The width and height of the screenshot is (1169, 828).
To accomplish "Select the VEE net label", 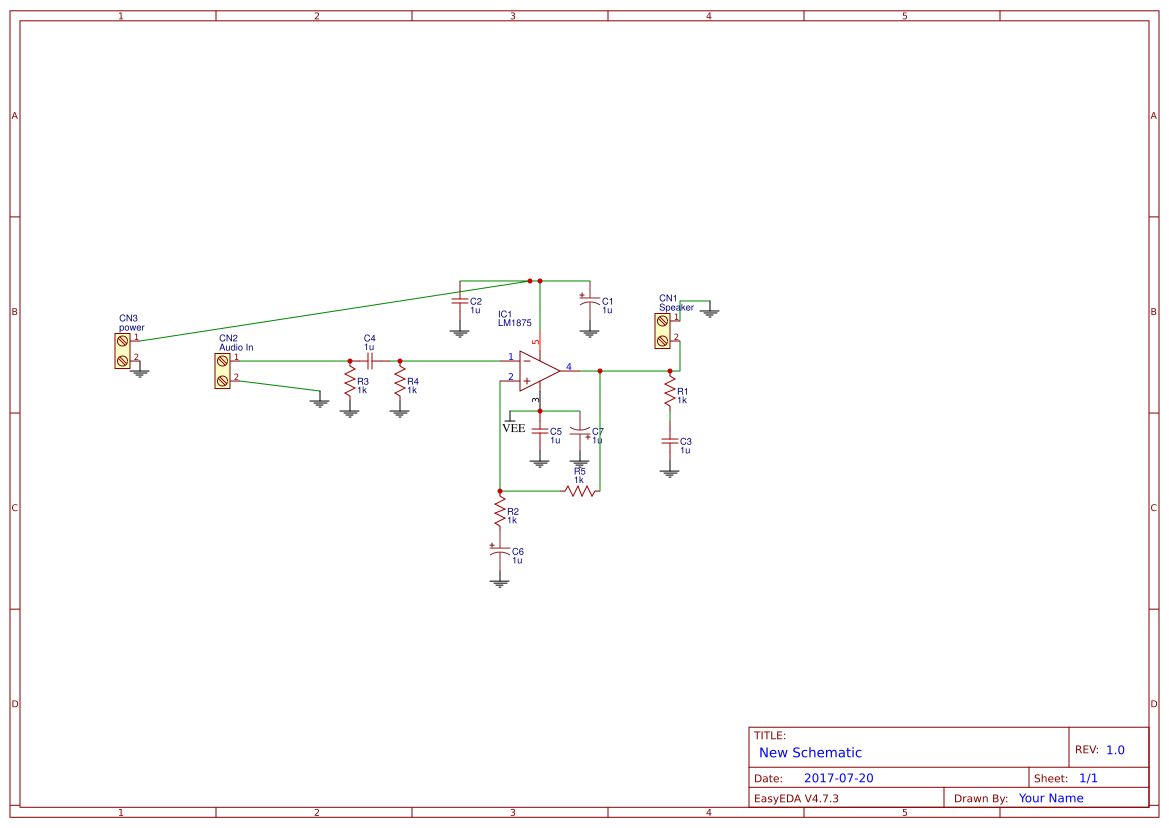I will [513, 427].
